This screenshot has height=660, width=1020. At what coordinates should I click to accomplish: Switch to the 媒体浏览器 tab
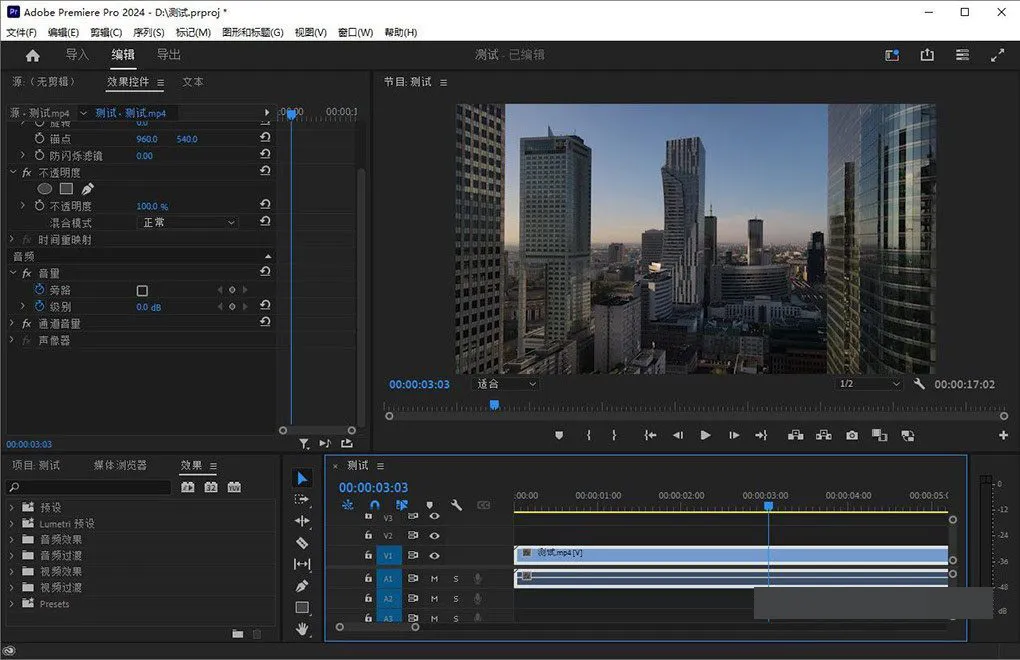[120, 466]
